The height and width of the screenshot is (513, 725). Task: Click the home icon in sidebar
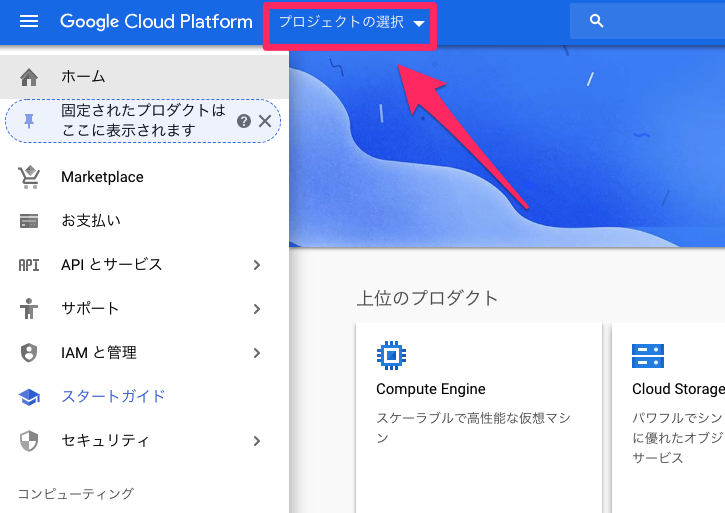pos(29,77)
